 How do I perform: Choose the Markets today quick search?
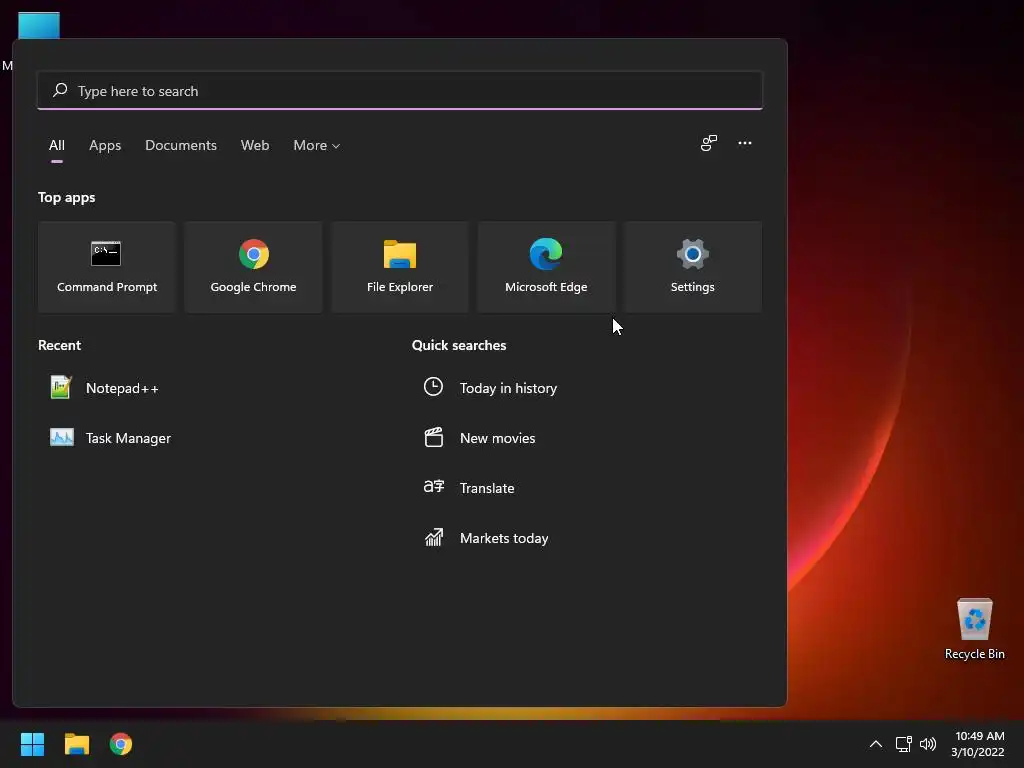coord(487,538)
